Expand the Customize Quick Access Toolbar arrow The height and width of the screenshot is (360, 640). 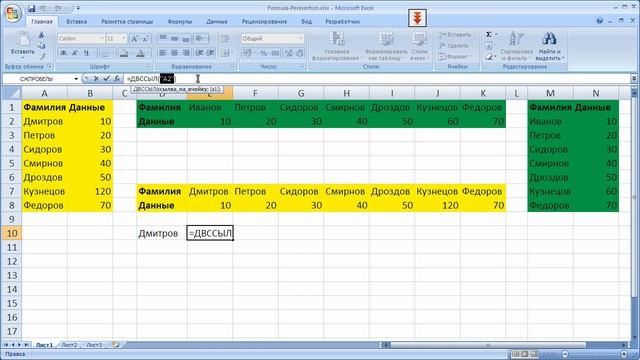click(x=78, y=8)
